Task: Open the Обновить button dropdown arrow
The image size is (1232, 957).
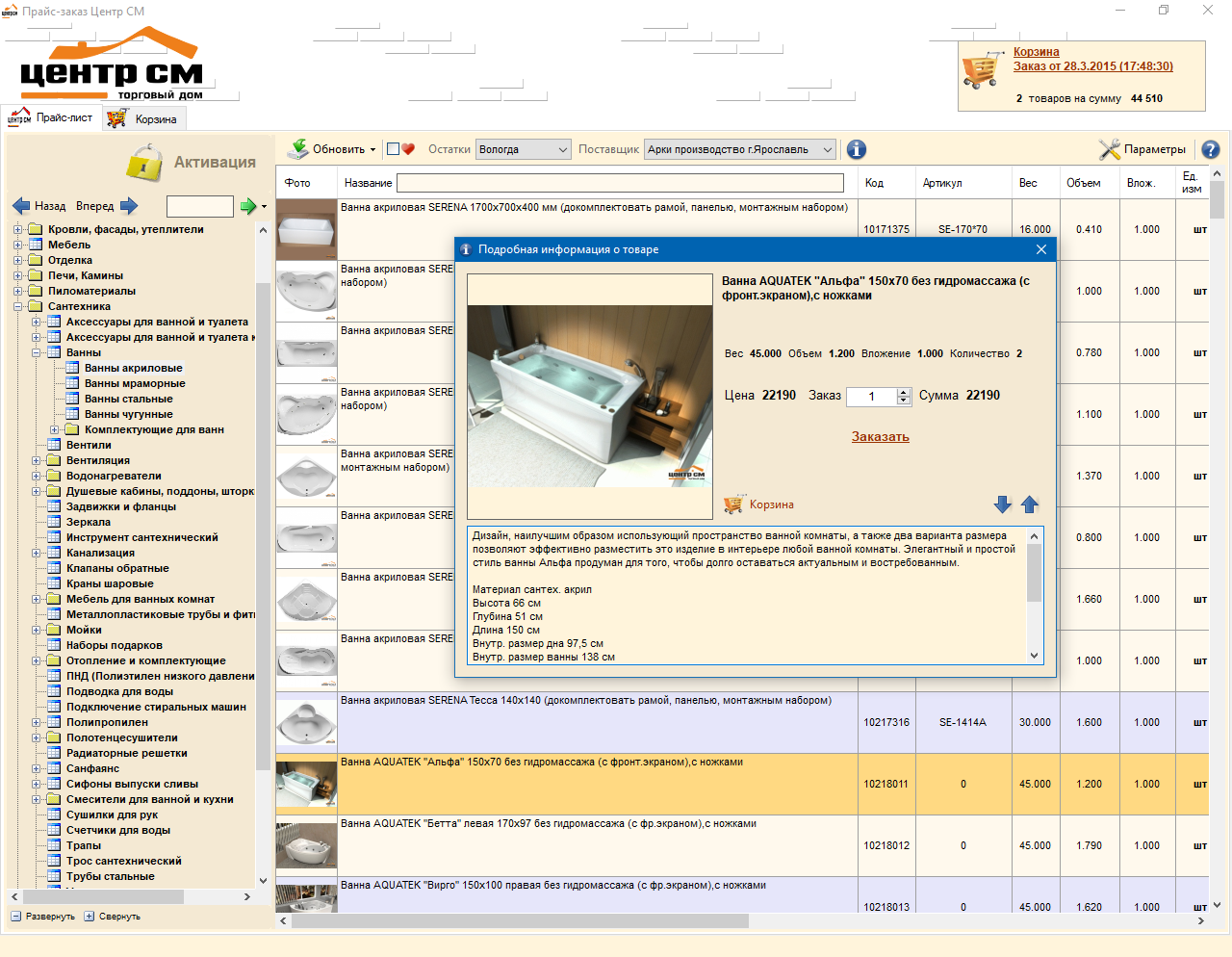Action: tap(372, 149)
